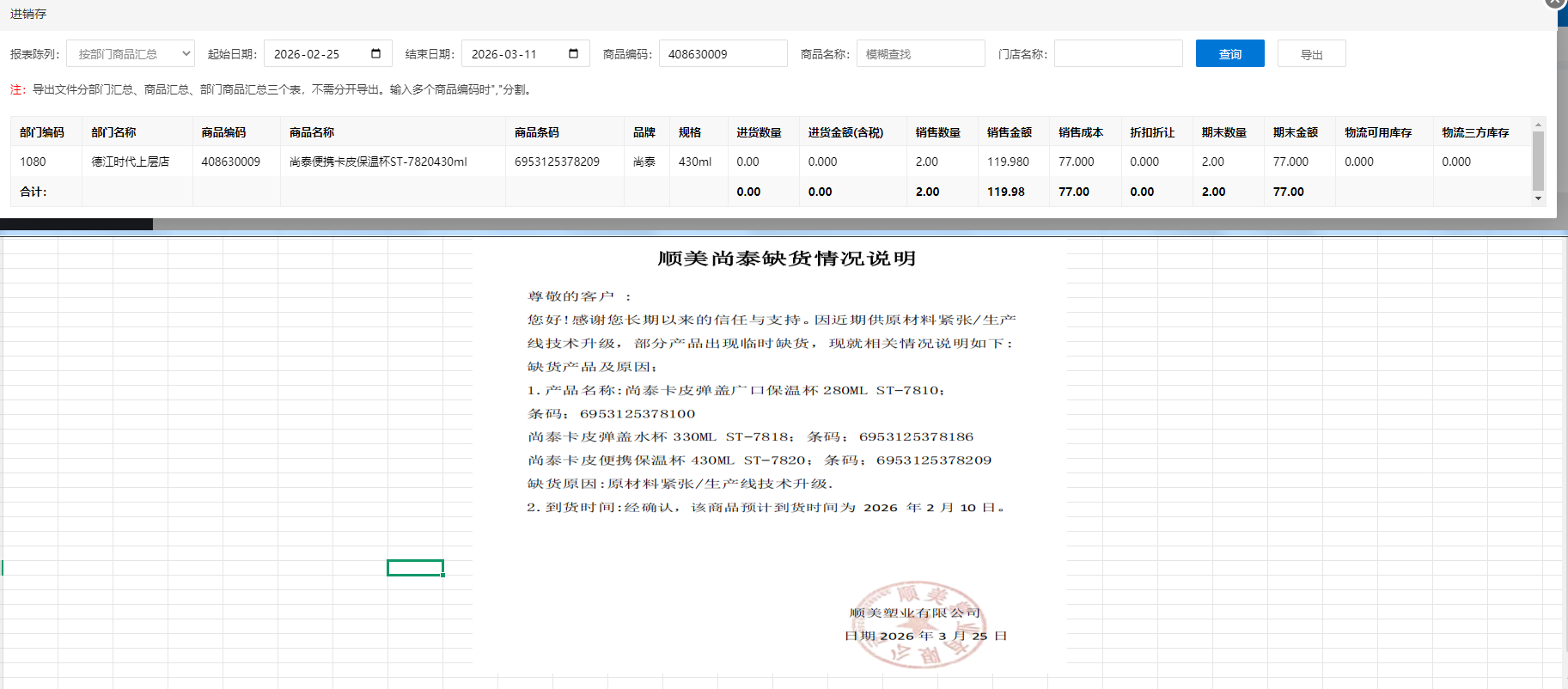This screenshot has height=689, width=1568.
Task: Expand the 报表陈列 dropdown
Action: point(131,53)
